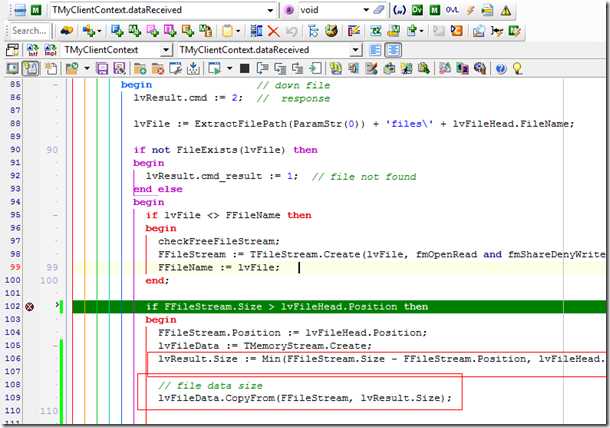Click the zz rename icon
Image resolution: width=610 pixels, height=428 pixels.
point(375,31)
